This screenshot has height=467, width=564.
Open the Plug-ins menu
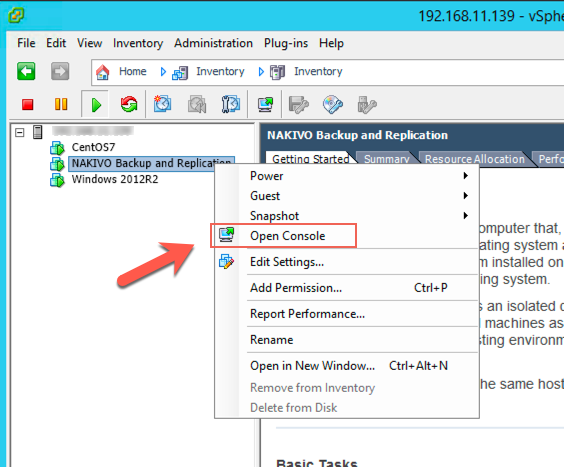286,43
